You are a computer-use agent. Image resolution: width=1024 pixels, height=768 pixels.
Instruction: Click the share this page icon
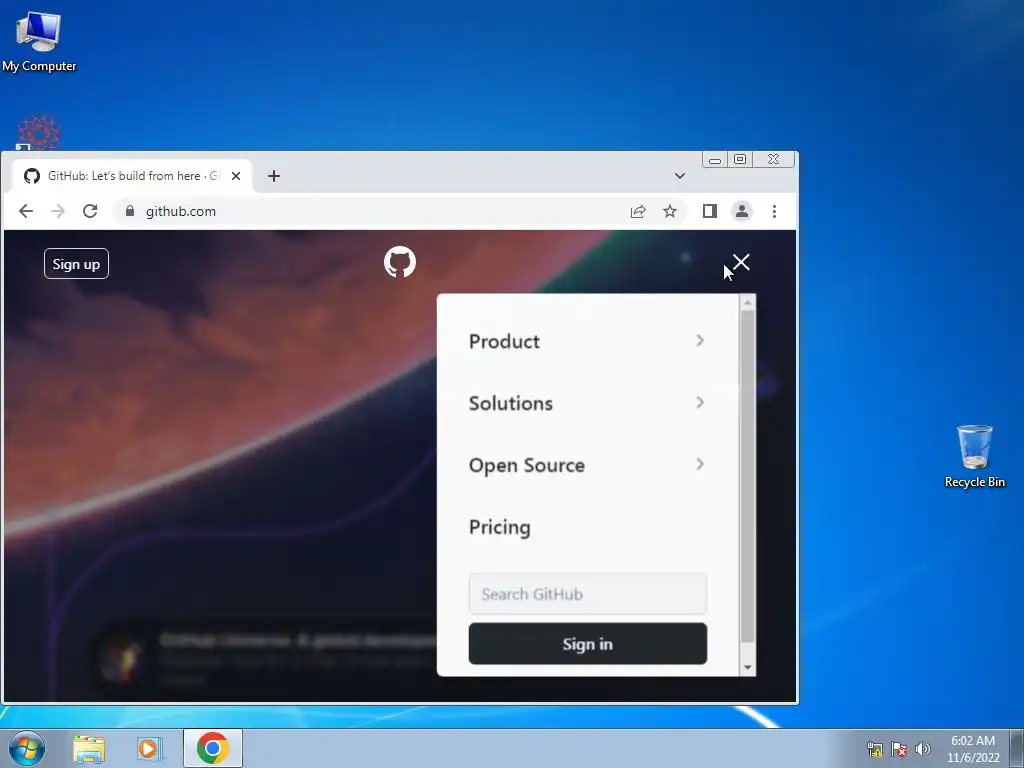[x=638, y=211]
